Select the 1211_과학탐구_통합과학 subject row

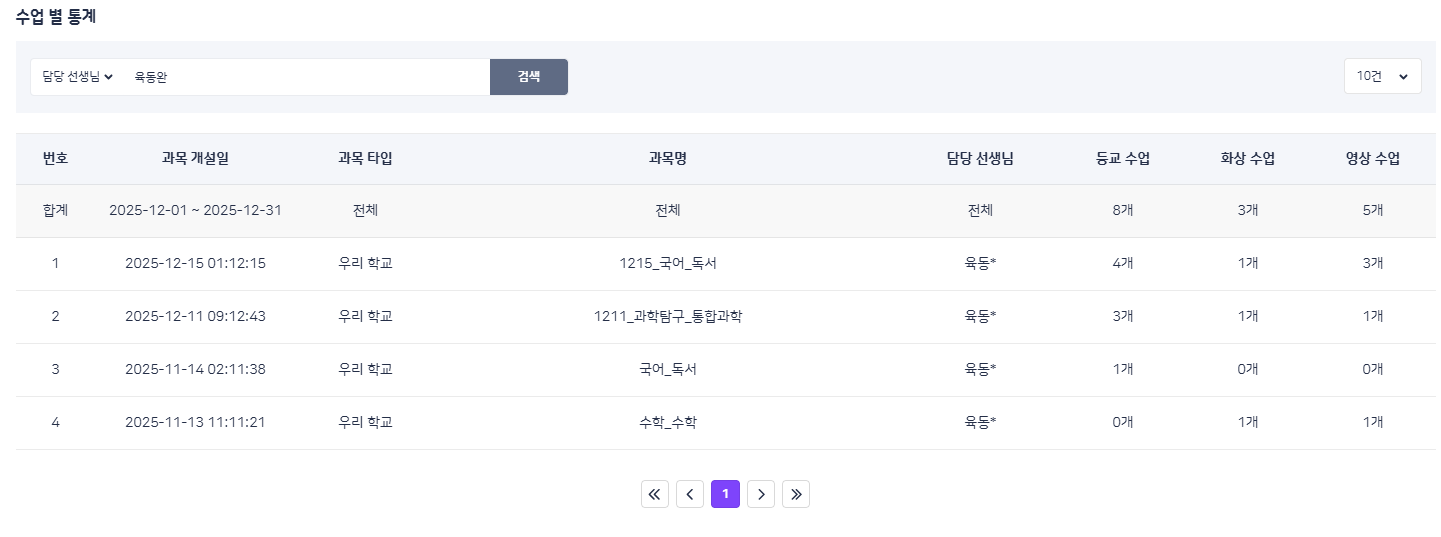667,317
